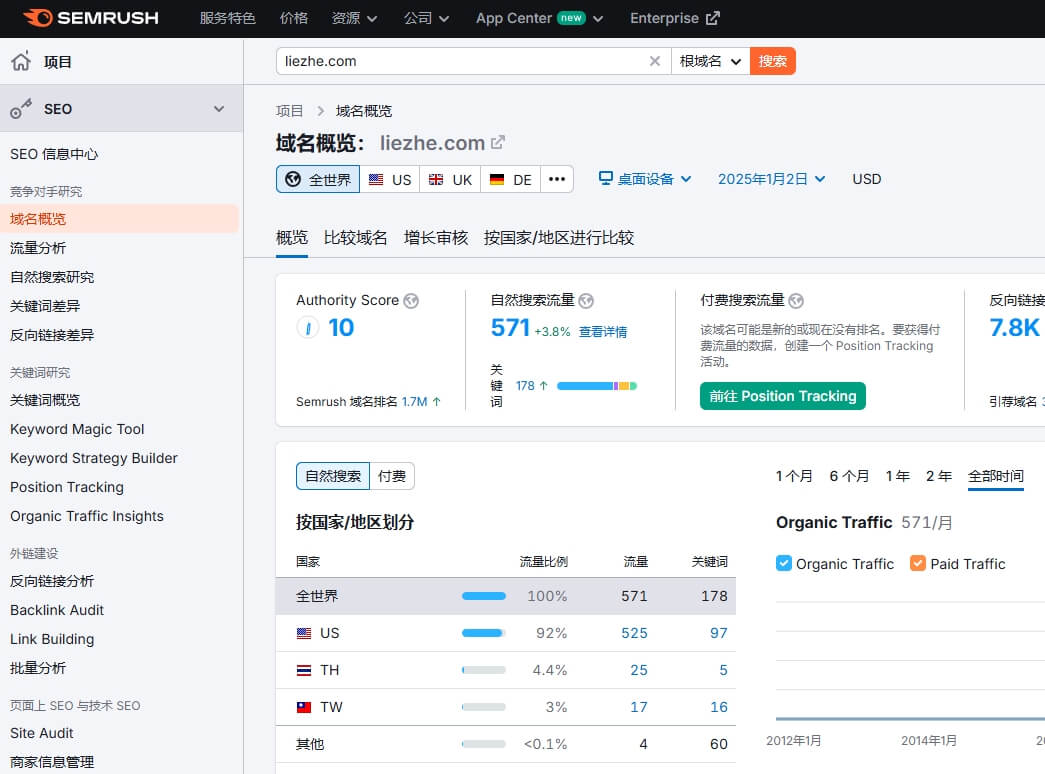Click the TW flag in country table
Screen dimensions: 1045x774
pyautogui.click(x=304, y=707)
